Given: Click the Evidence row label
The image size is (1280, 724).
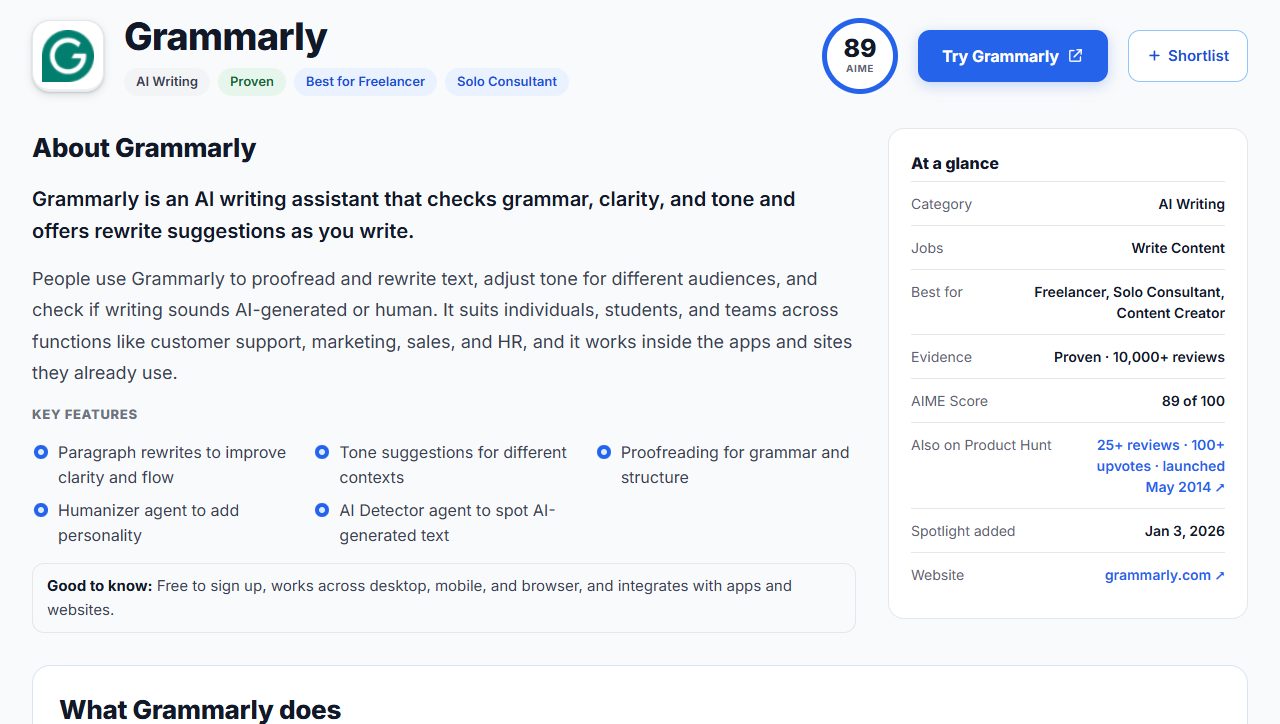Looking at the screenshot, I should coord(941,357).
